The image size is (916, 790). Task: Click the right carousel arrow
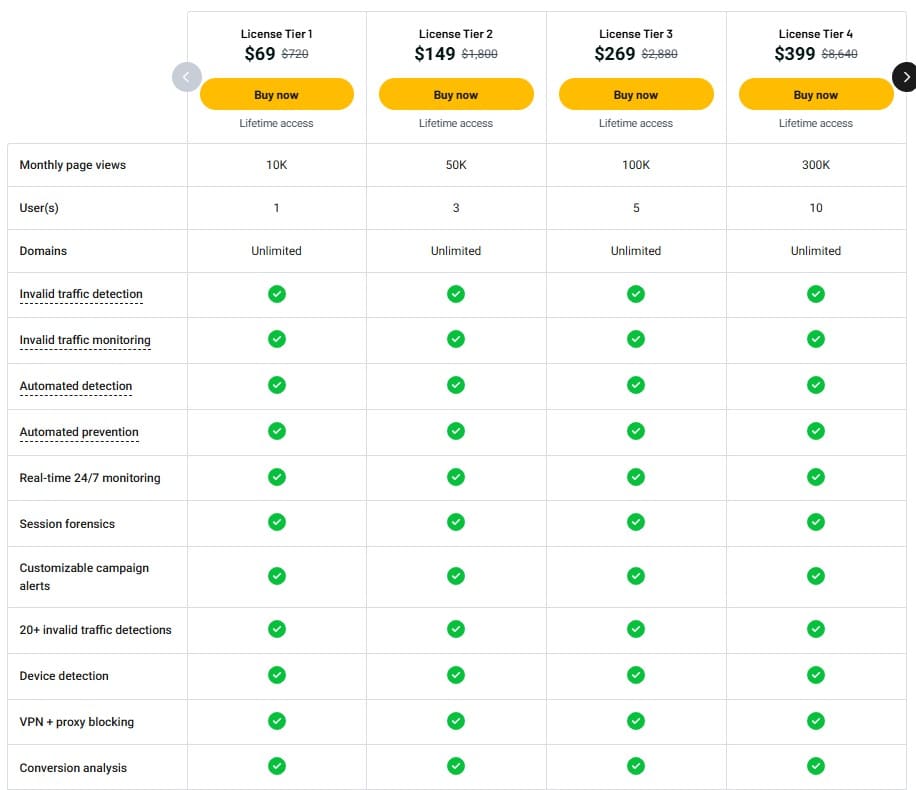[906, 77]
